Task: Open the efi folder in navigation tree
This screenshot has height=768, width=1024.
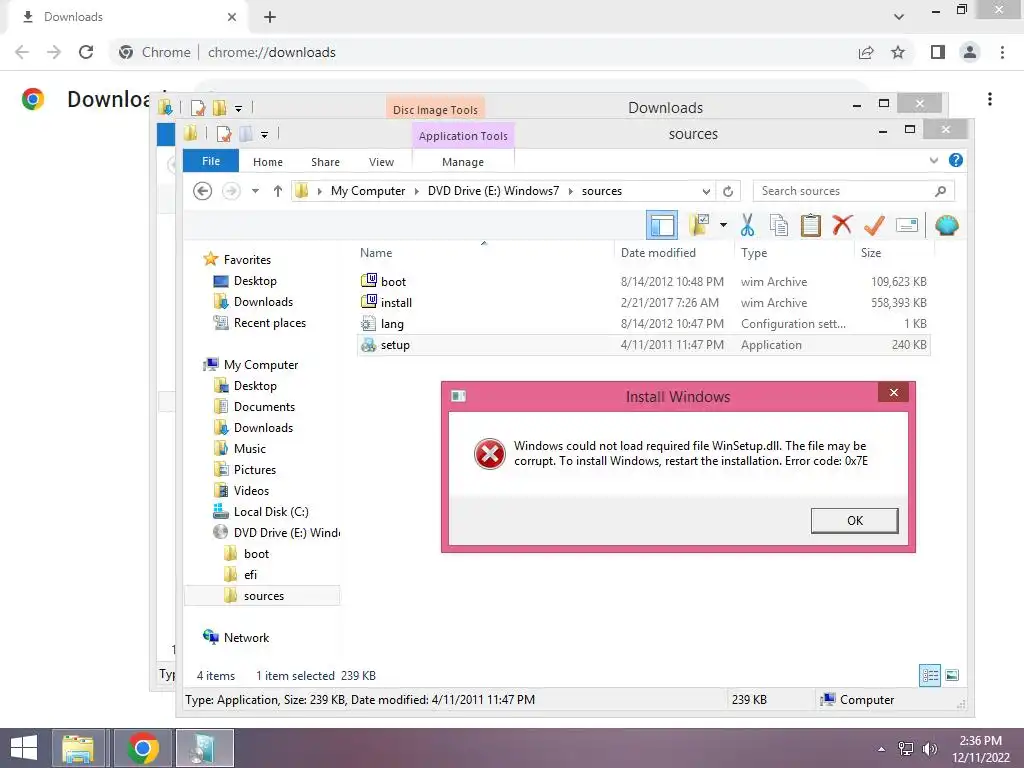Action: [250, 575]
